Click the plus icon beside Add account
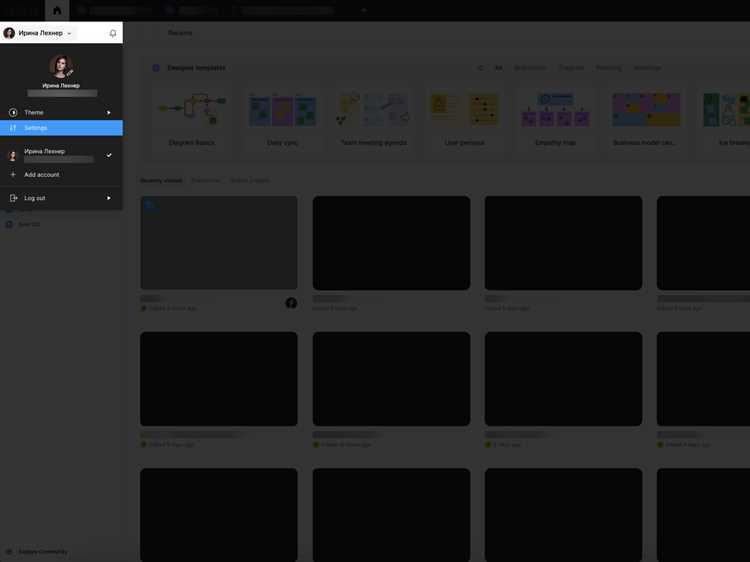The image size is (750, 562). (13, 175)
